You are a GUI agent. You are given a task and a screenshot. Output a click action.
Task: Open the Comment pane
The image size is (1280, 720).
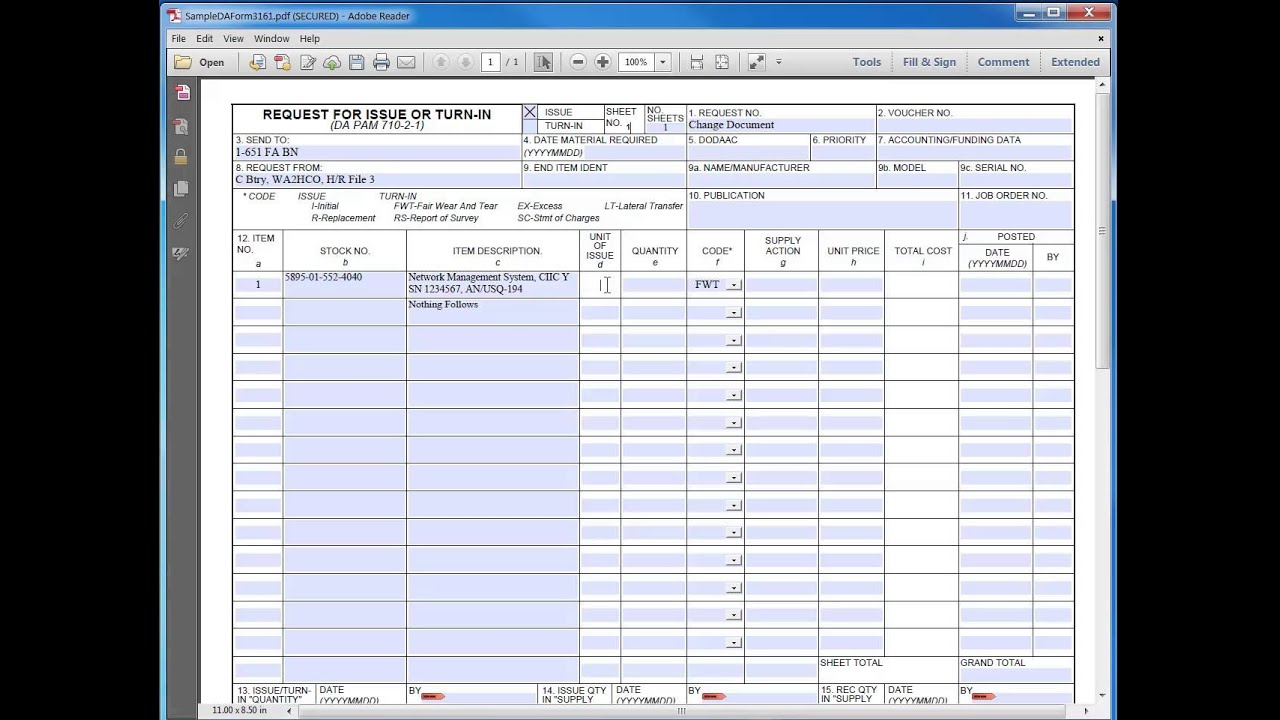tap(1003, 62)
